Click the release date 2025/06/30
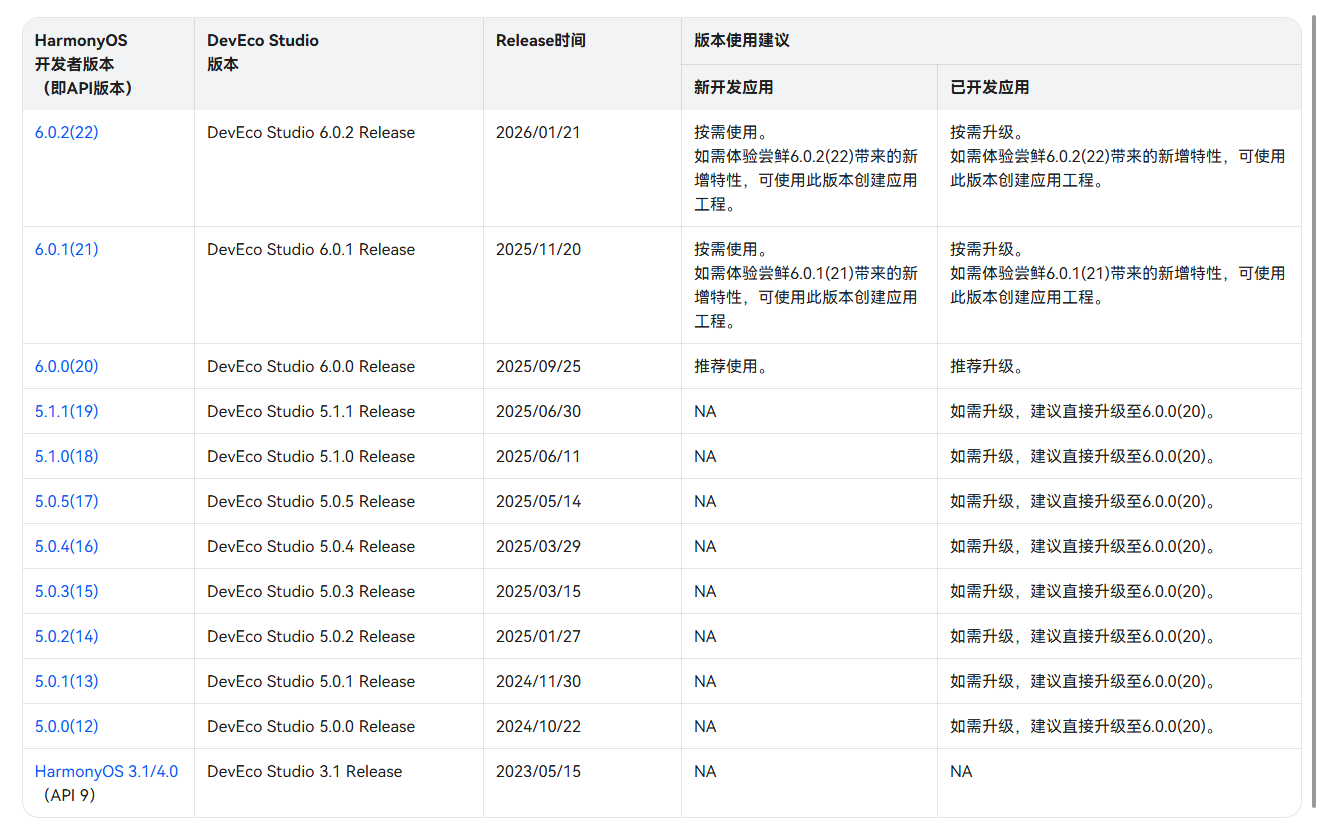Screen dimensions: 1324x826 click(x=538, y=411)
